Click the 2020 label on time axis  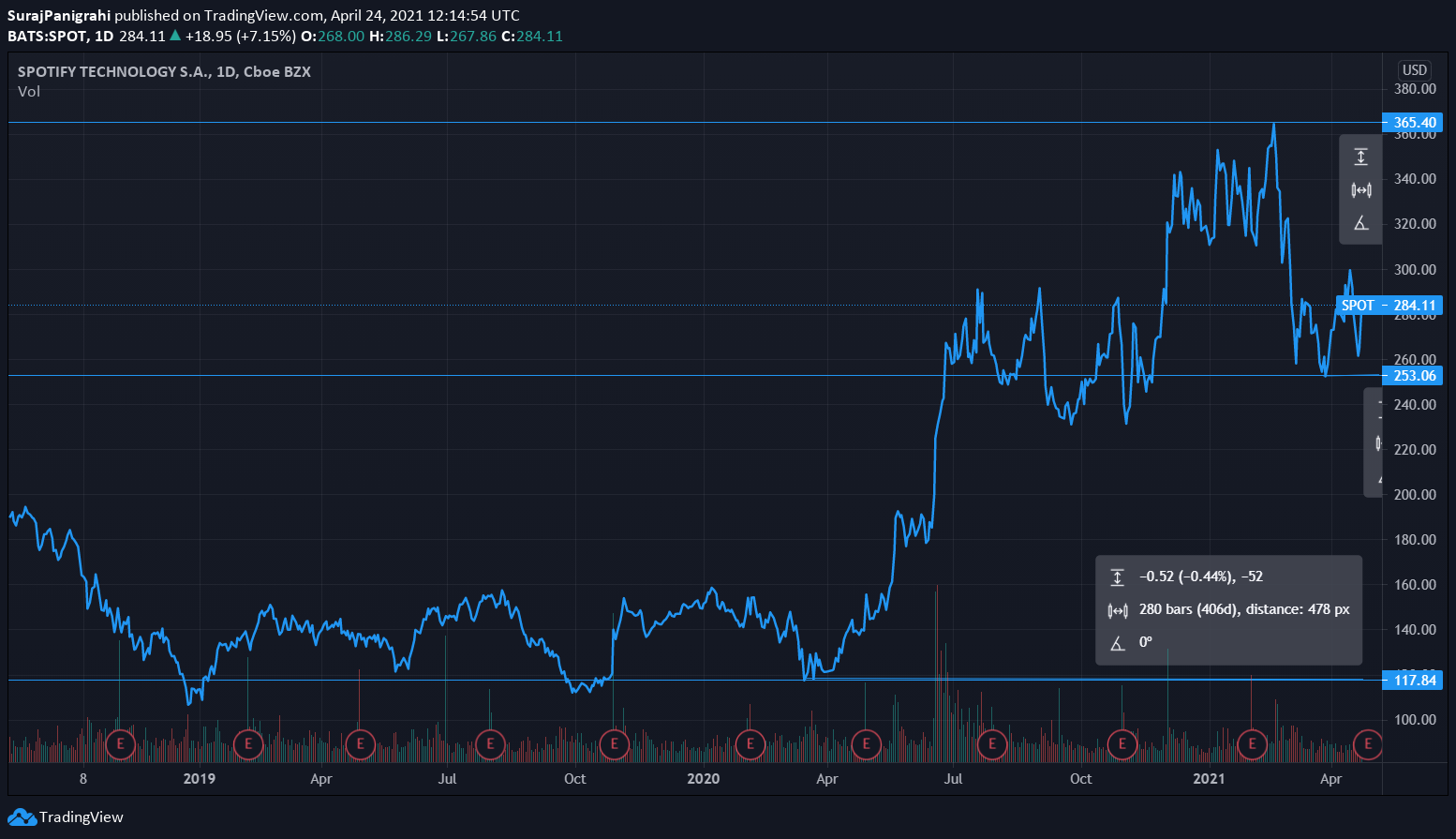pyautogui.click(x=704, y=779)
